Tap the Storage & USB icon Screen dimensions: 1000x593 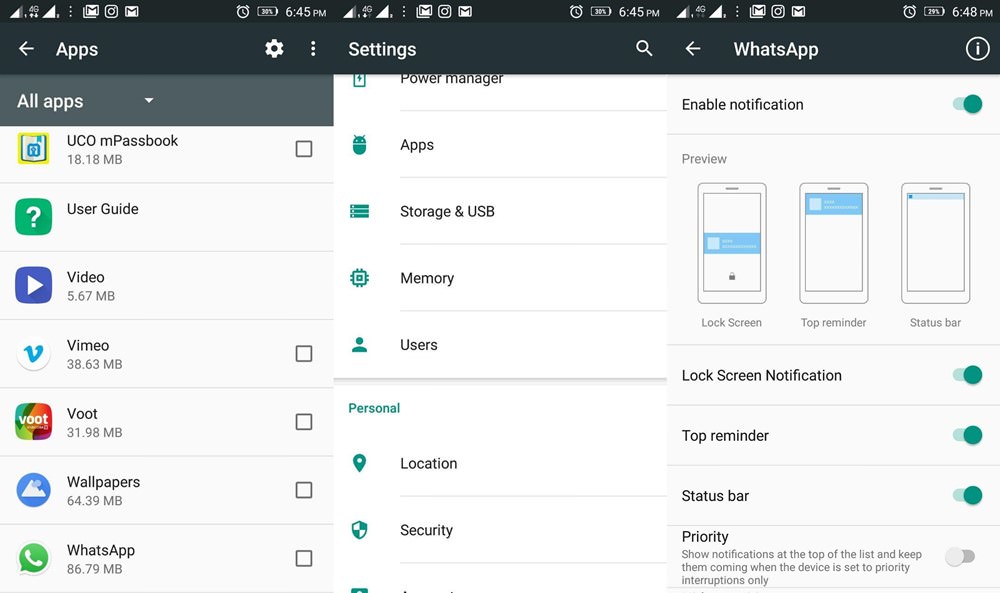coord(360,211)
